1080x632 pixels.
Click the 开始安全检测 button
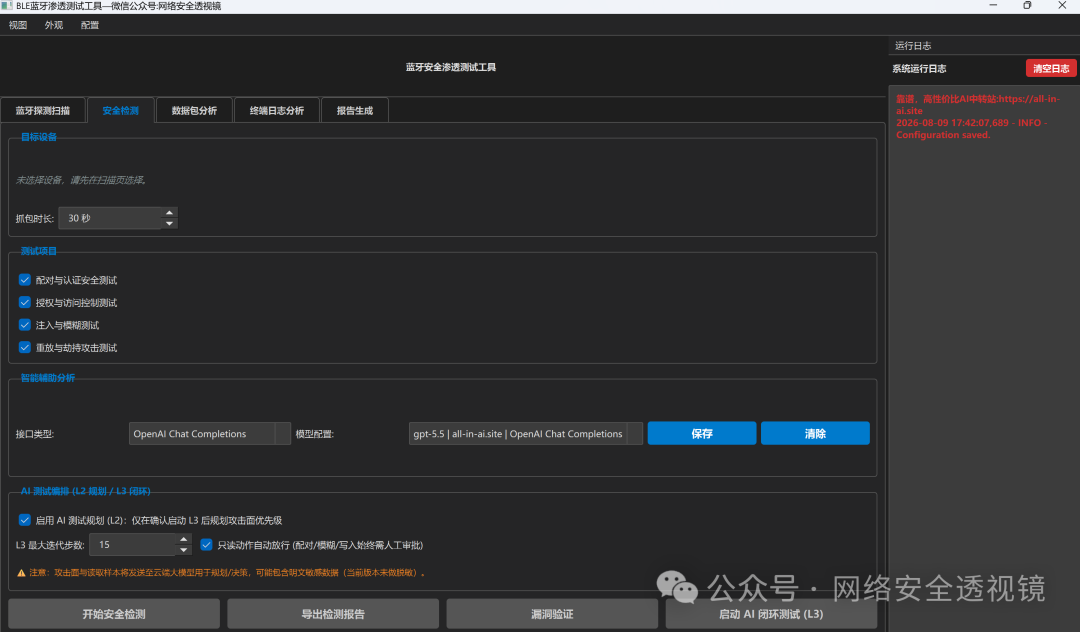[x=114, y=614]
